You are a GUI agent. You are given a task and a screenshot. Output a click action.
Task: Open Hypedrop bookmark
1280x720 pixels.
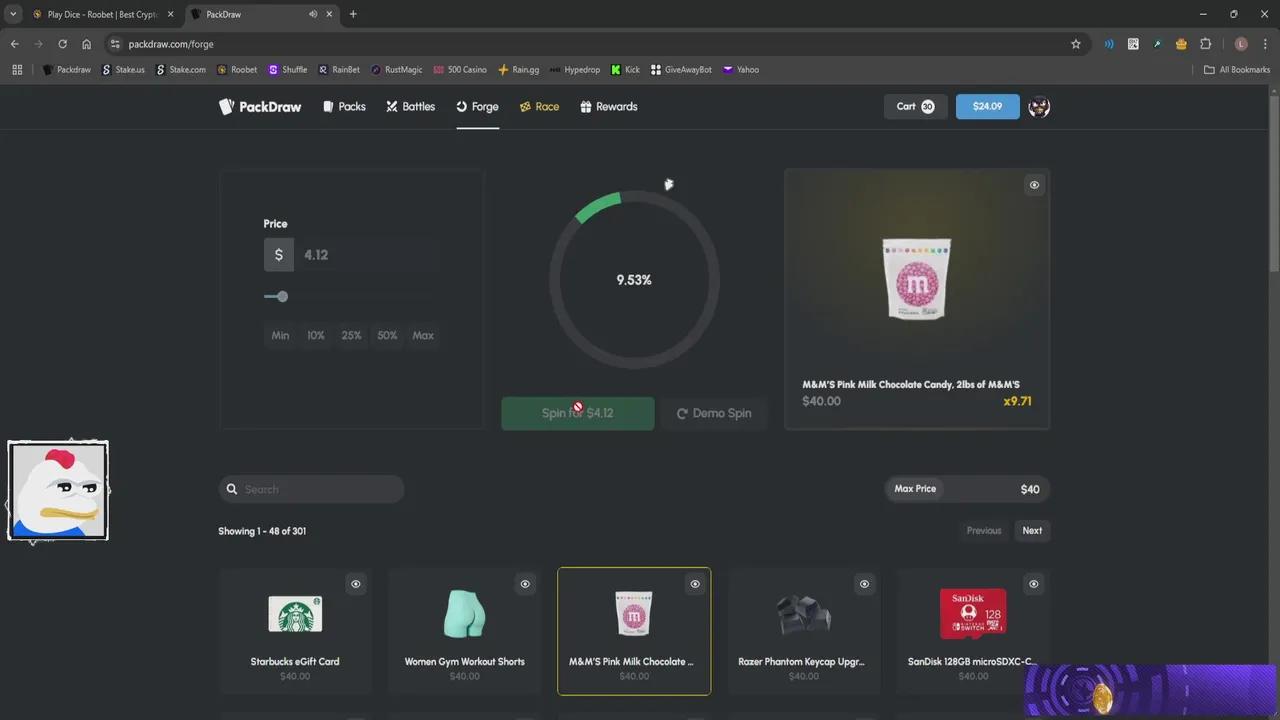pos(575,70)
